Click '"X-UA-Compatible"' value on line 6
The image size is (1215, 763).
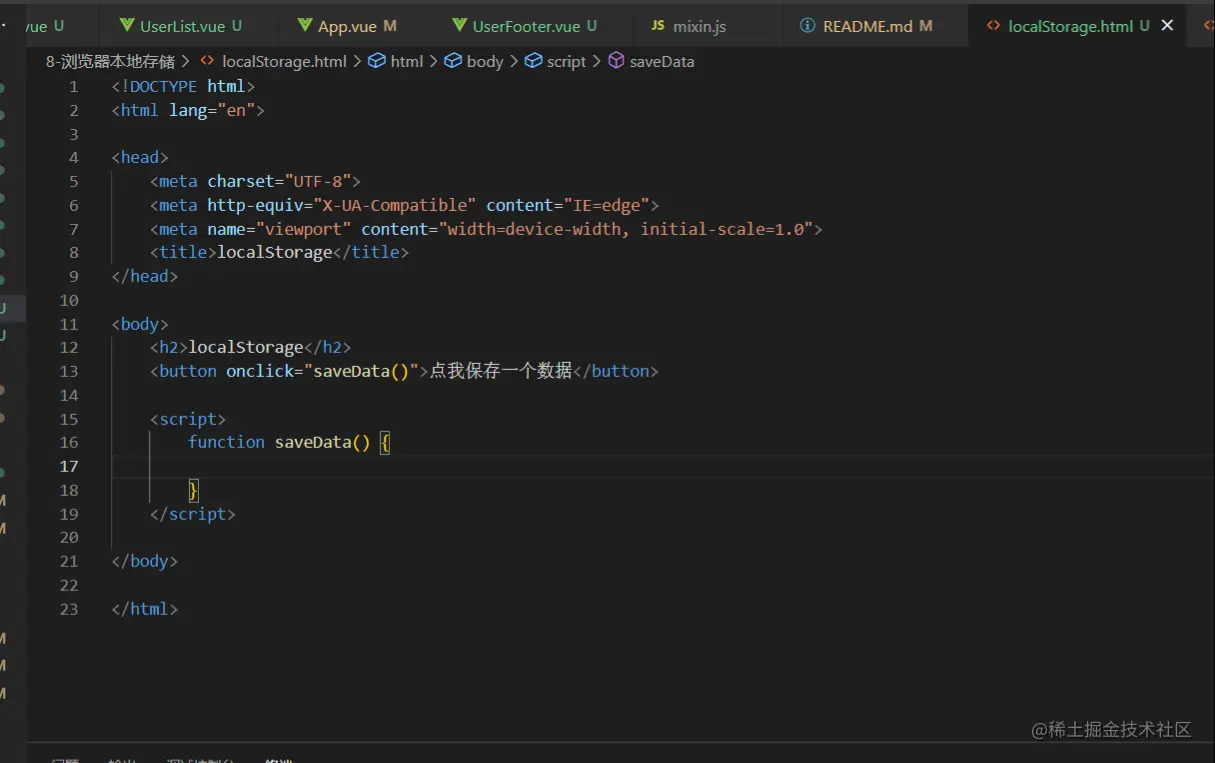(395, 205)
